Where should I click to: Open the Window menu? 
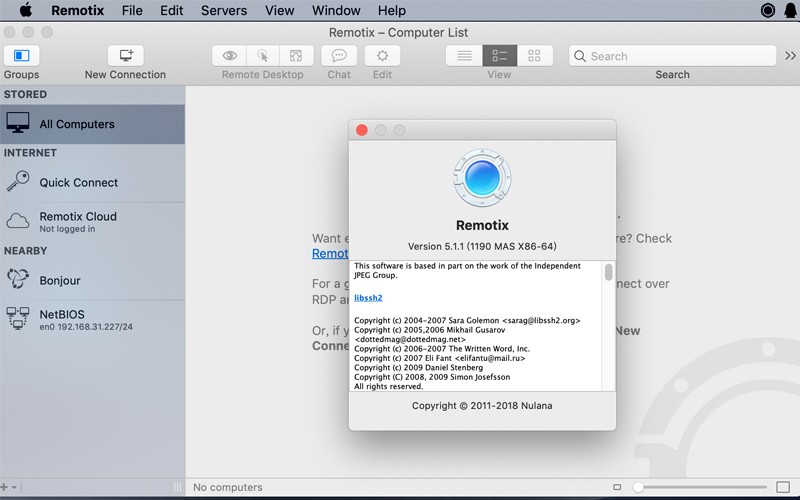tap(336, 10)
